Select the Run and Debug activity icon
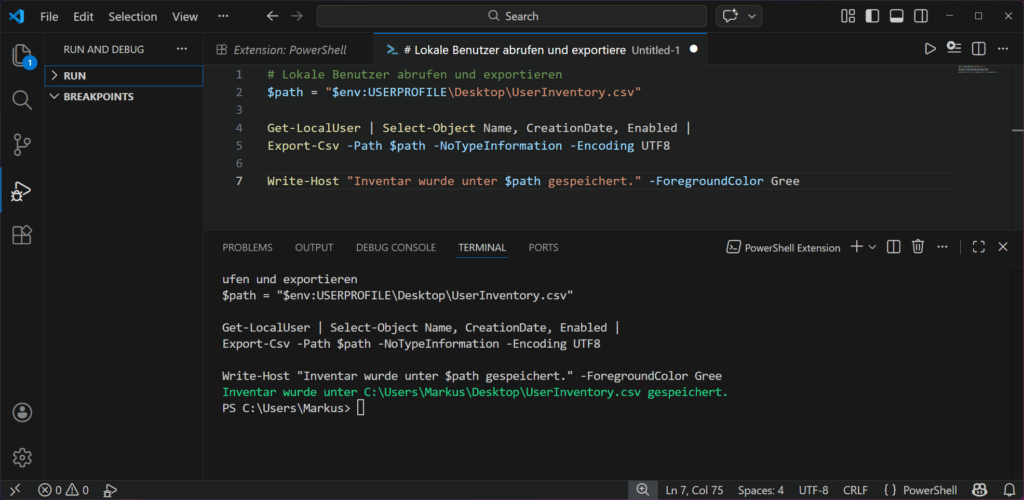 pyautogui.click(x=22, y=191)
